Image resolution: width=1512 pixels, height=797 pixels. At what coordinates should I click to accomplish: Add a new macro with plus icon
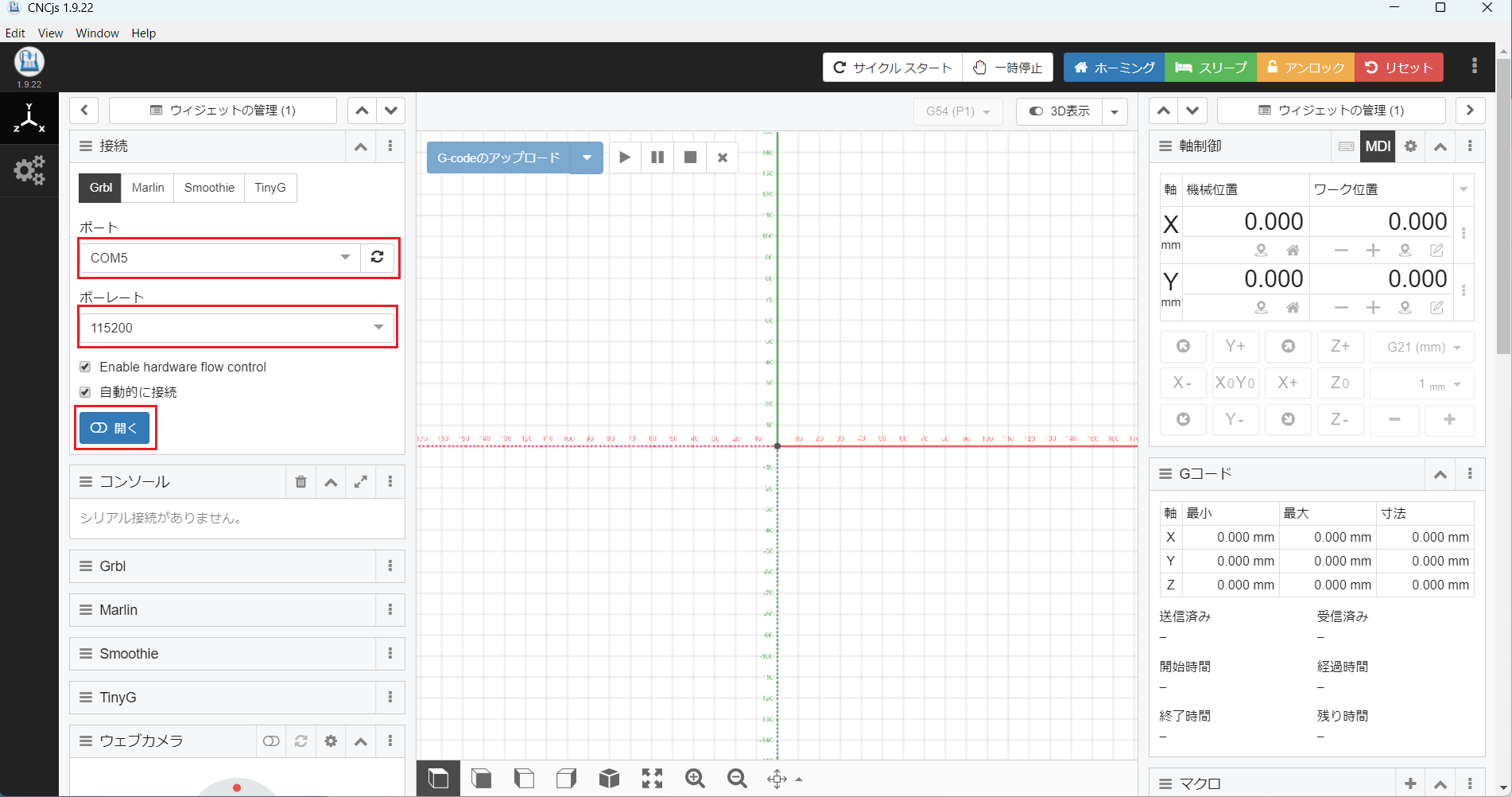pos(1410,783)
